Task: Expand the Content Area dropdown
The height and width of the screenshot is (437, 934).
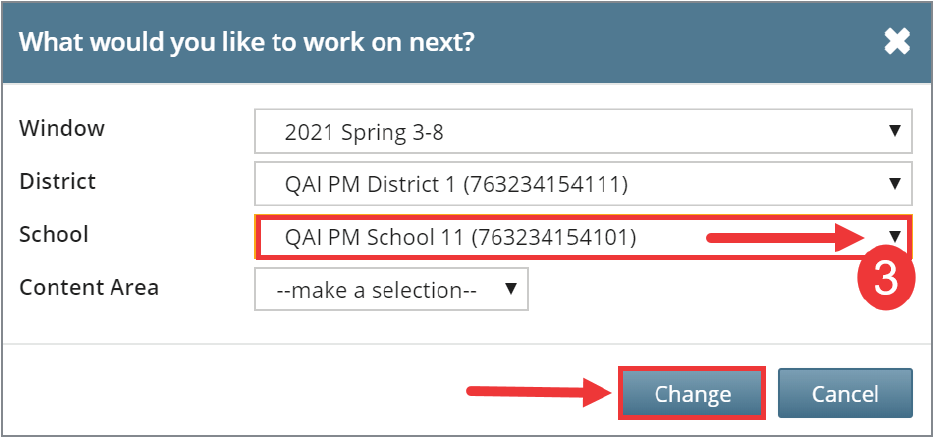Action: pos(391,289)
